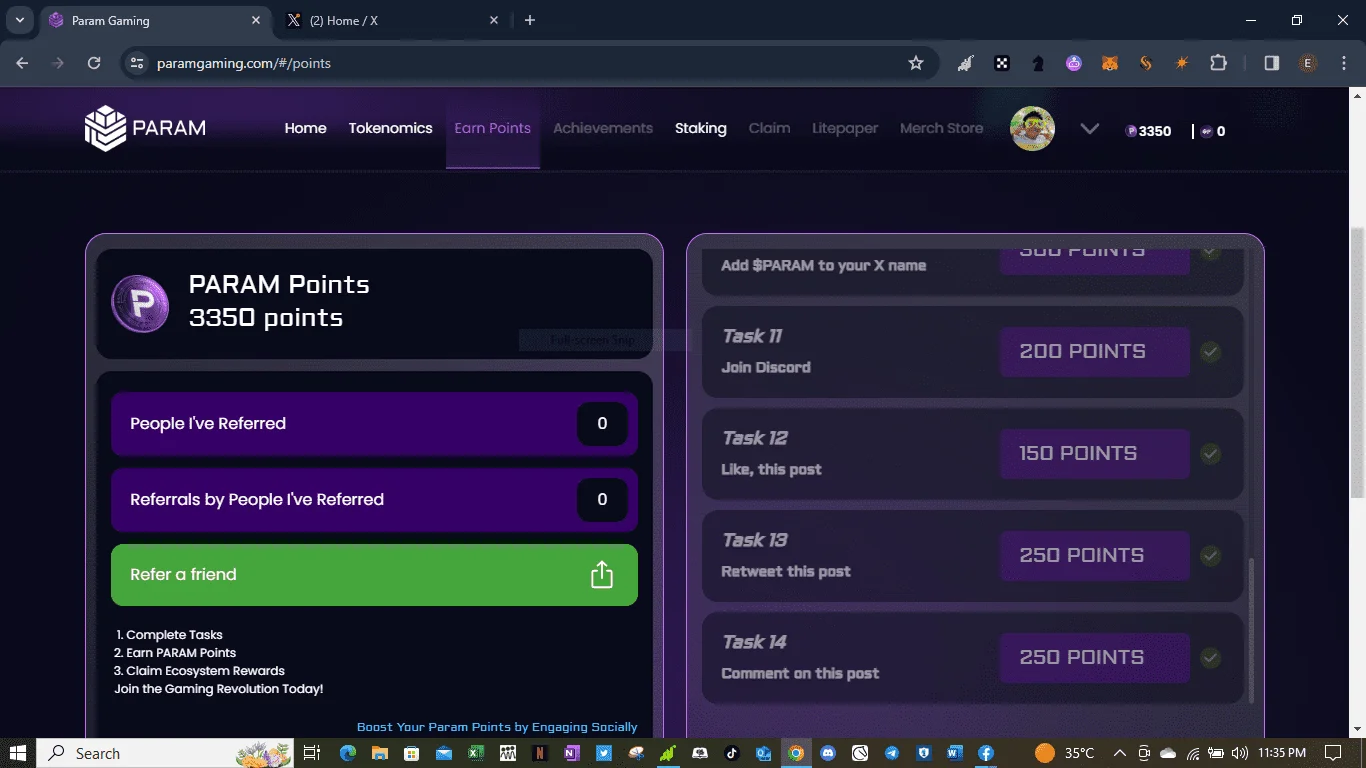
Task: Click the Comment on this post text
Action: tap(800, 673)
